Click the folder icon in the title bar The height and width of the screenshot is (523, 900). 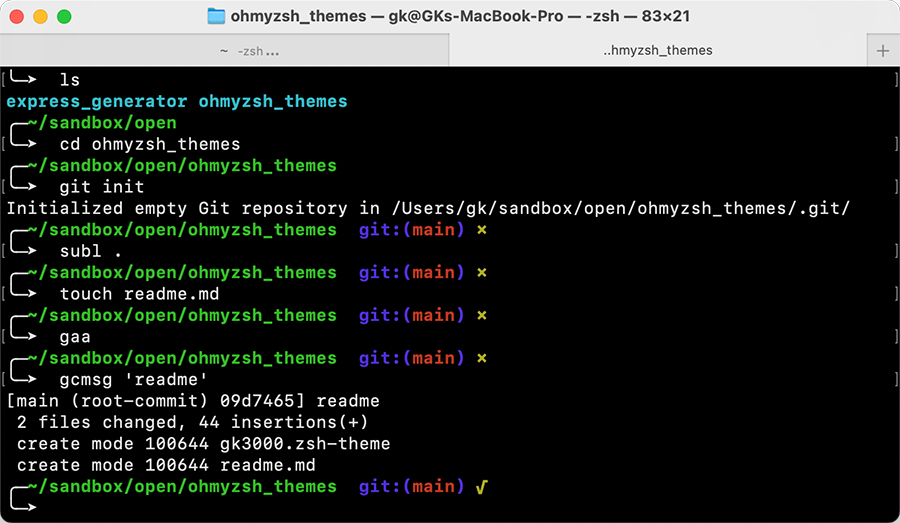[215, 16]
